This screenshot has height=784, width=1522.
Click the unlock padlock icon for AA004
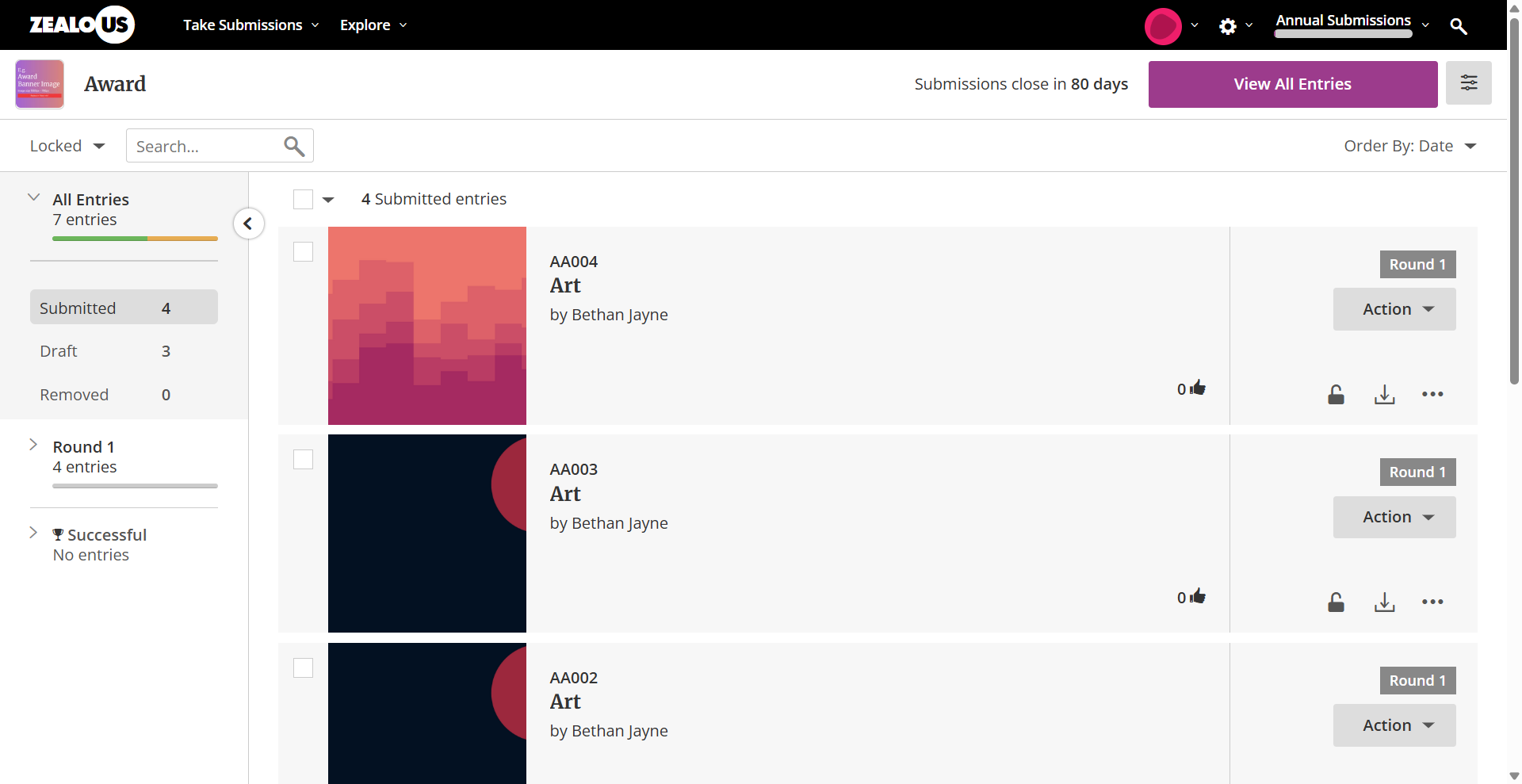(x=1336, y=394)
